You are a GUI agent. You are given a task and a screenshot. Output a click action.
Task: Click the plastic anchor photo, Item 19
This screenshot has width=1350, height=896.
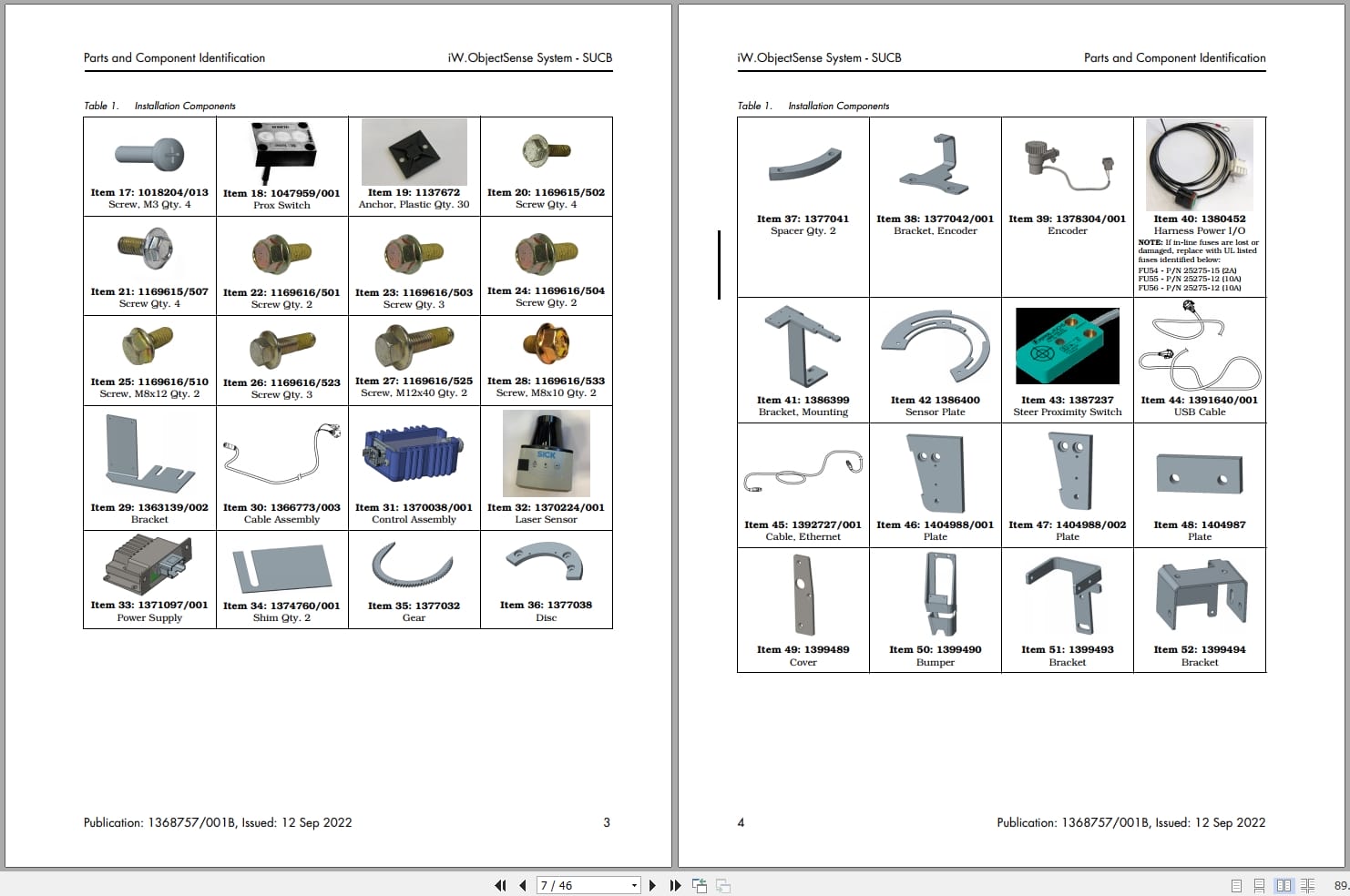(414, 151)
